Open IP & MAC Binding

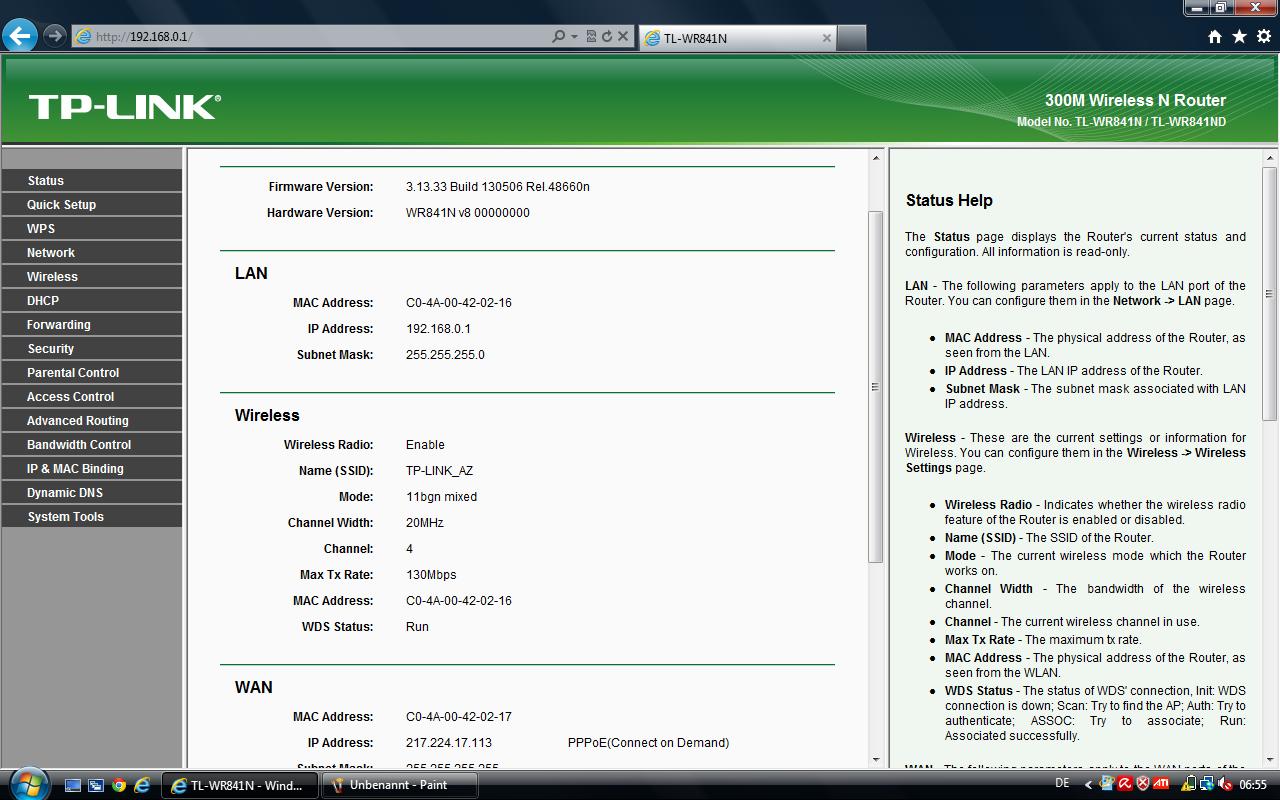(92, 468)
